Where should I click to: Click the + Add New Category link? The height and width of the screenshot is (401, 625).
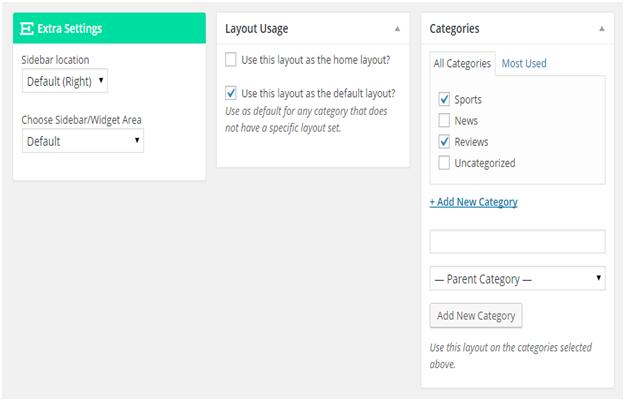click(473, 202)
